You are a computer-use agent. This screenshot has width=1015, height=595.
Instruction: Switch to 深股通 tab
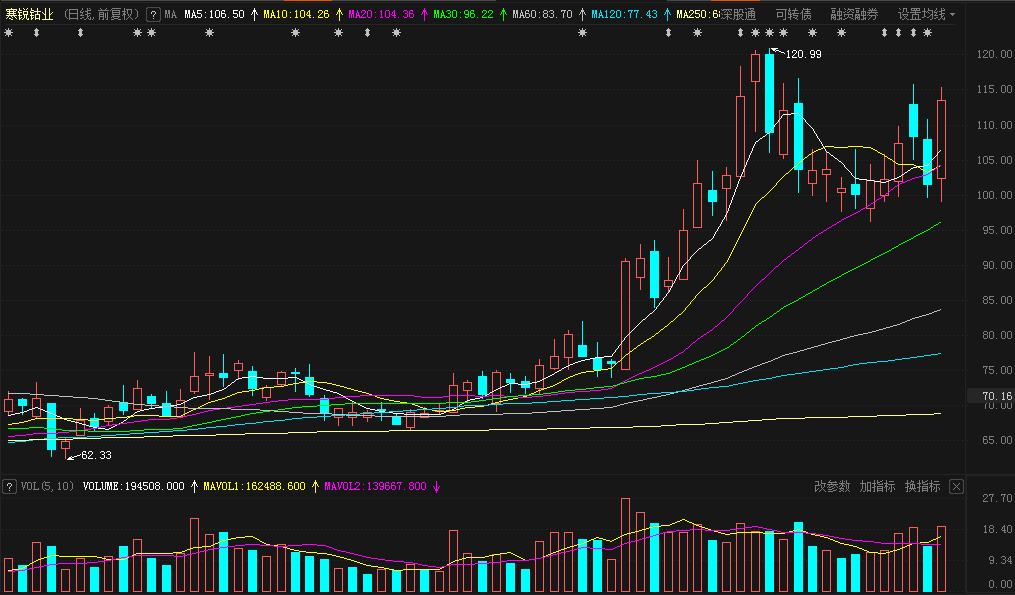point(739,14)
